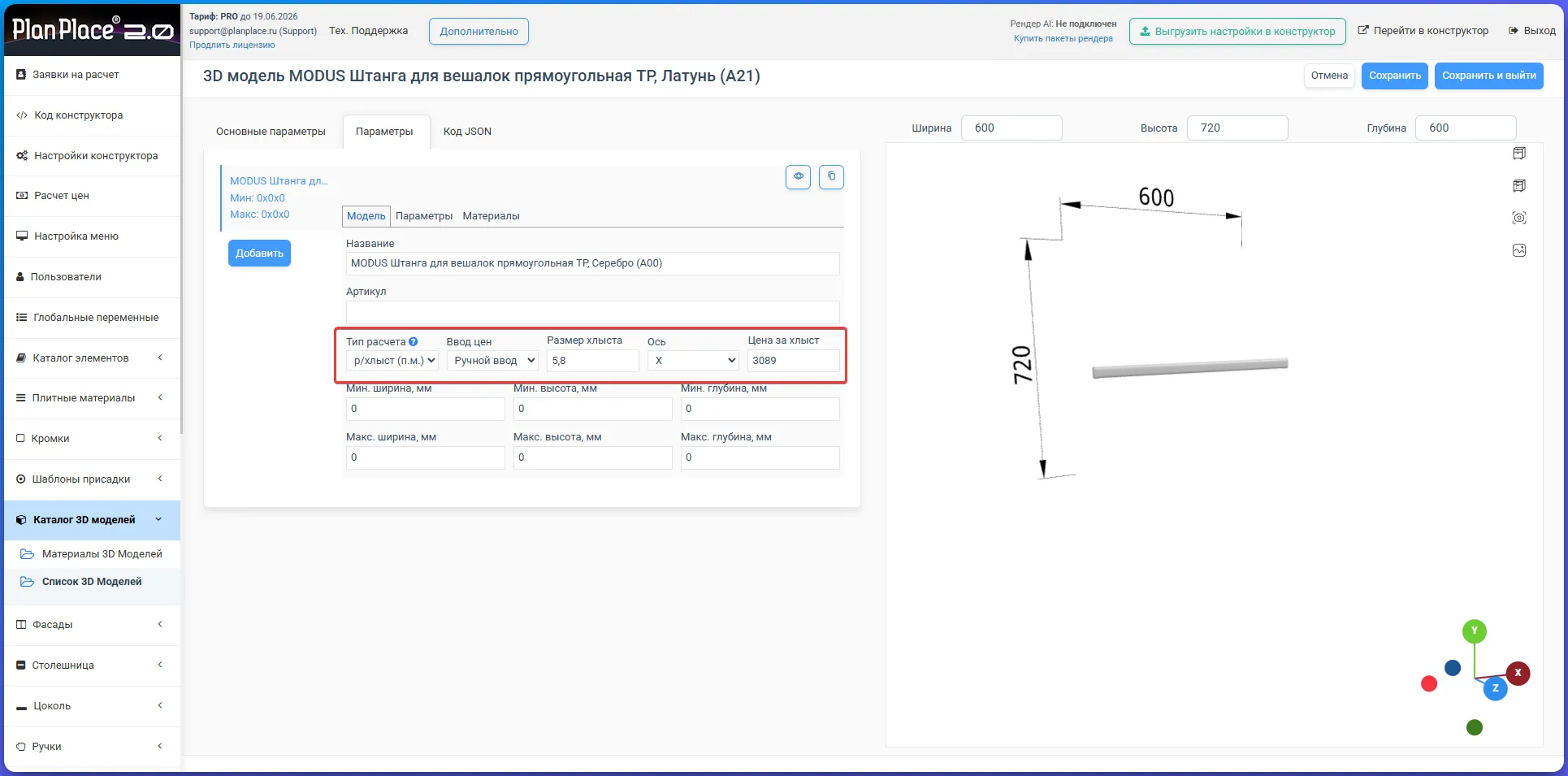Screen dimensions: 1568x776
Task: Click the help icon beside Тип расчета
Action: tap(413, 342)
